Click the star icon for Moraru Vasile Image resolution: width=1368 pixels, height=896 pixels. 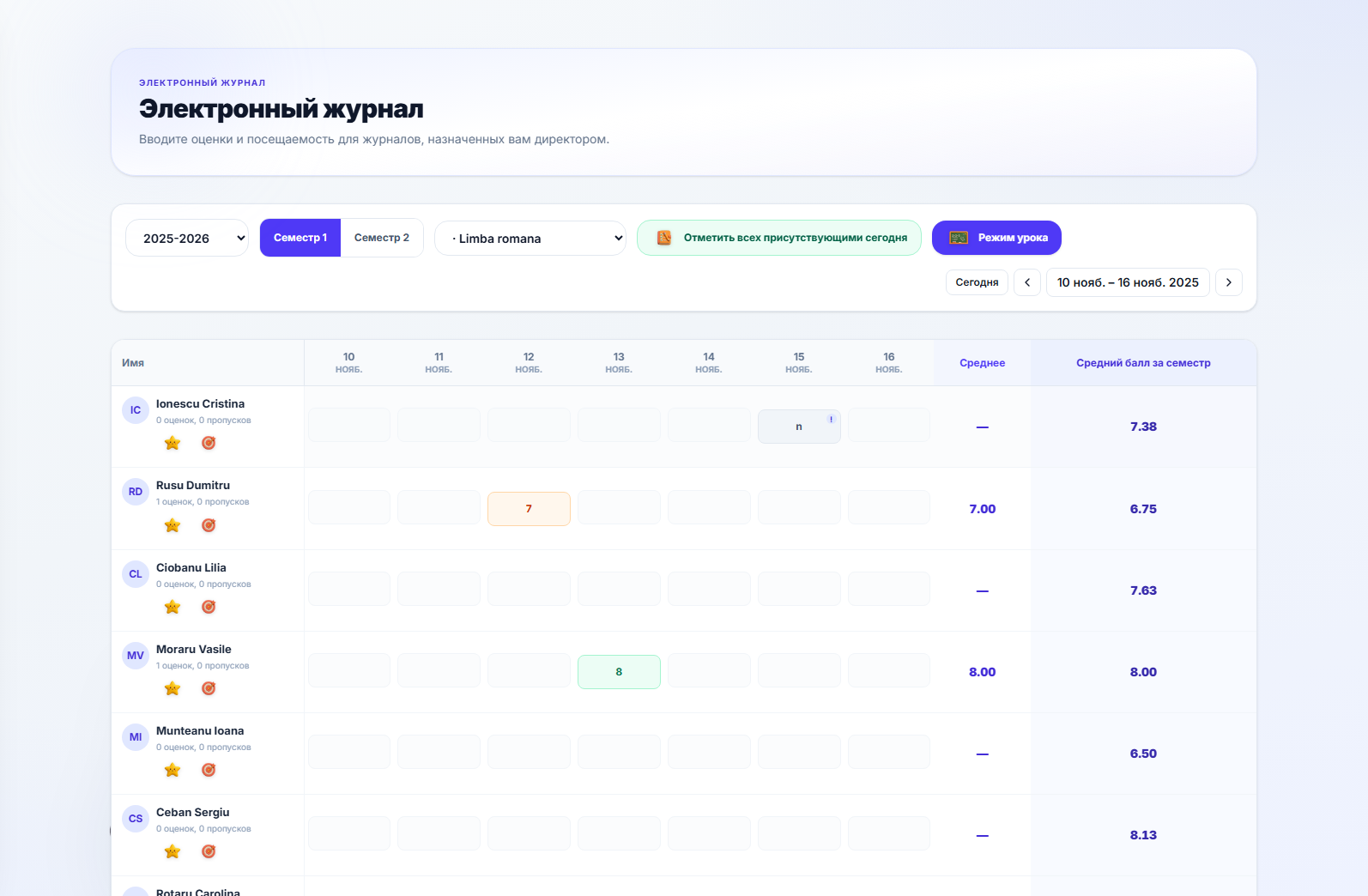pyautogui.click(x=173, y=688)
